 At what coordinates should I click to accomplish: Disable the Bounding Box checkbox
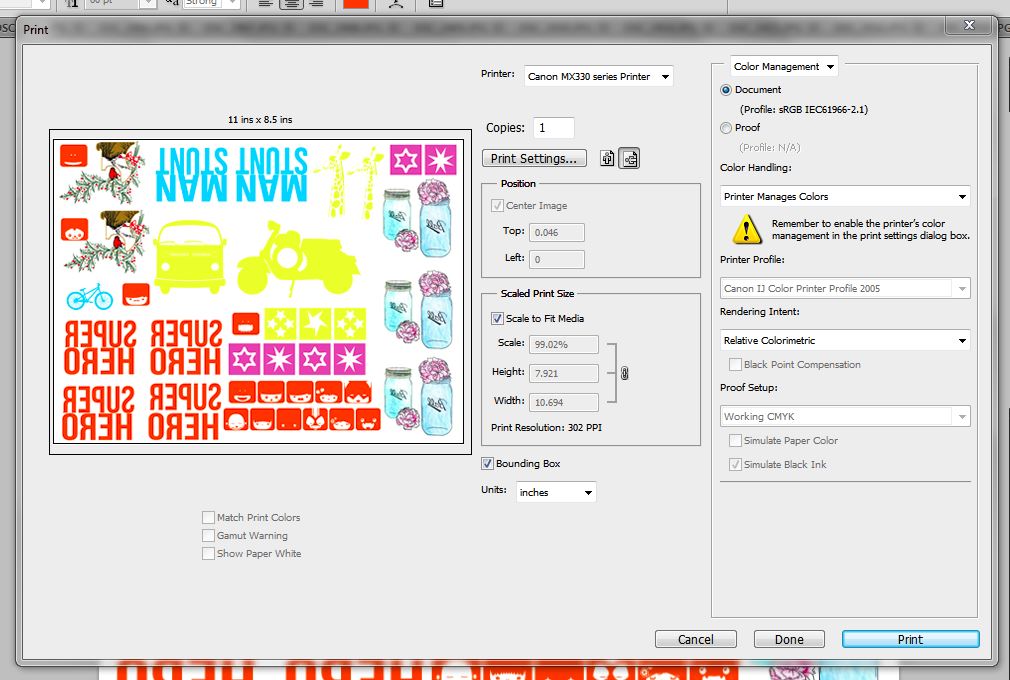tap(488, 464)
